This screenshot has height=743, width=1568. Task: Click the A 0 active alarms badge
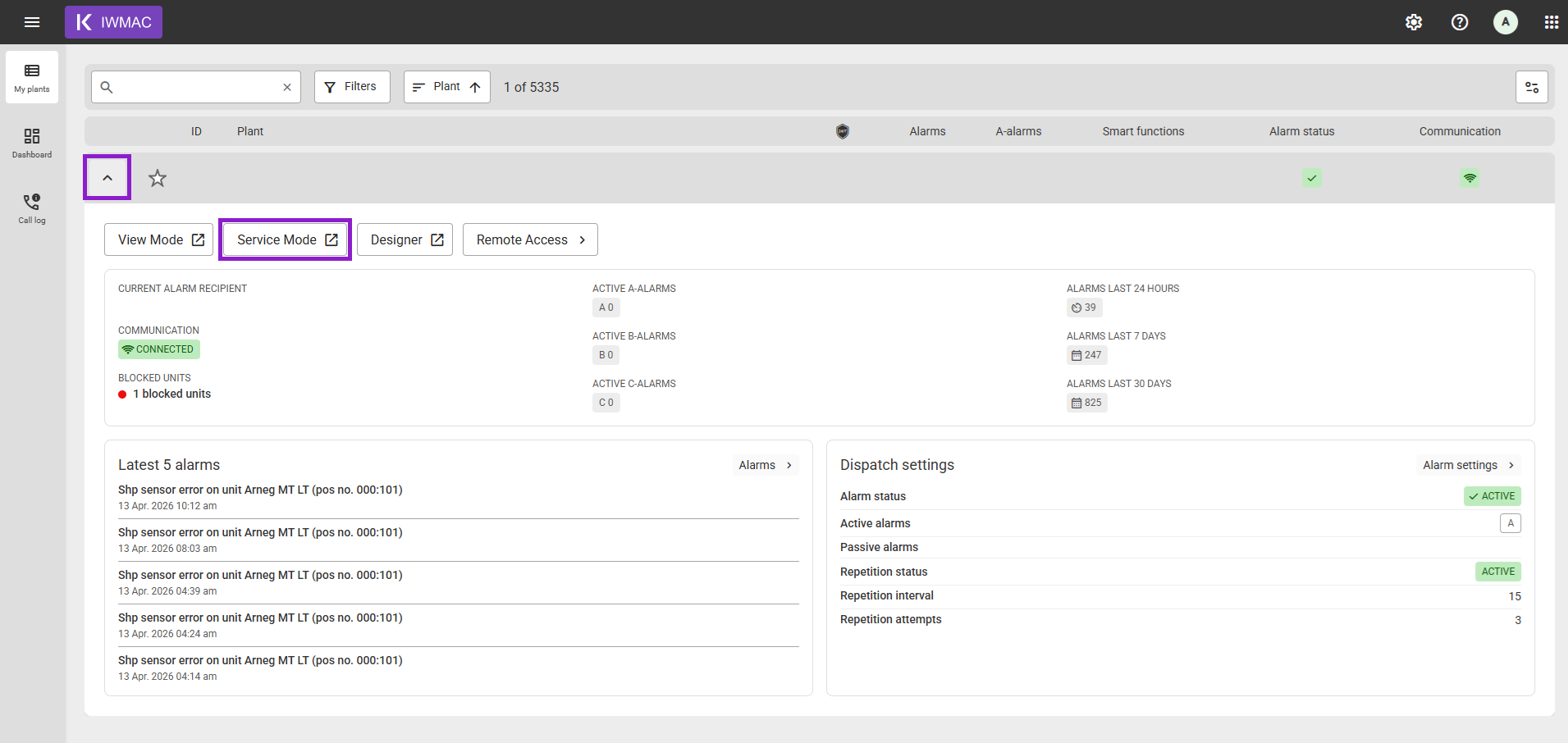pyautogui.click(x=606, y=308)
